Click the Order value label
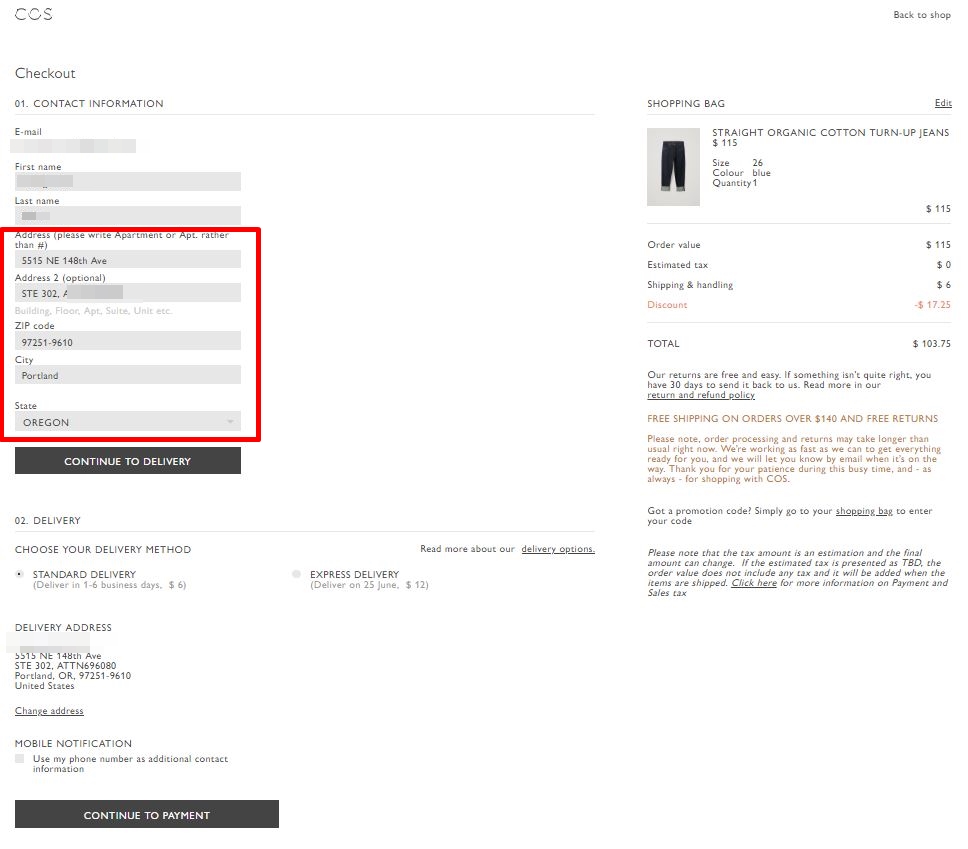968x849 pixels. pyautogui.click(x=674, y=245)
